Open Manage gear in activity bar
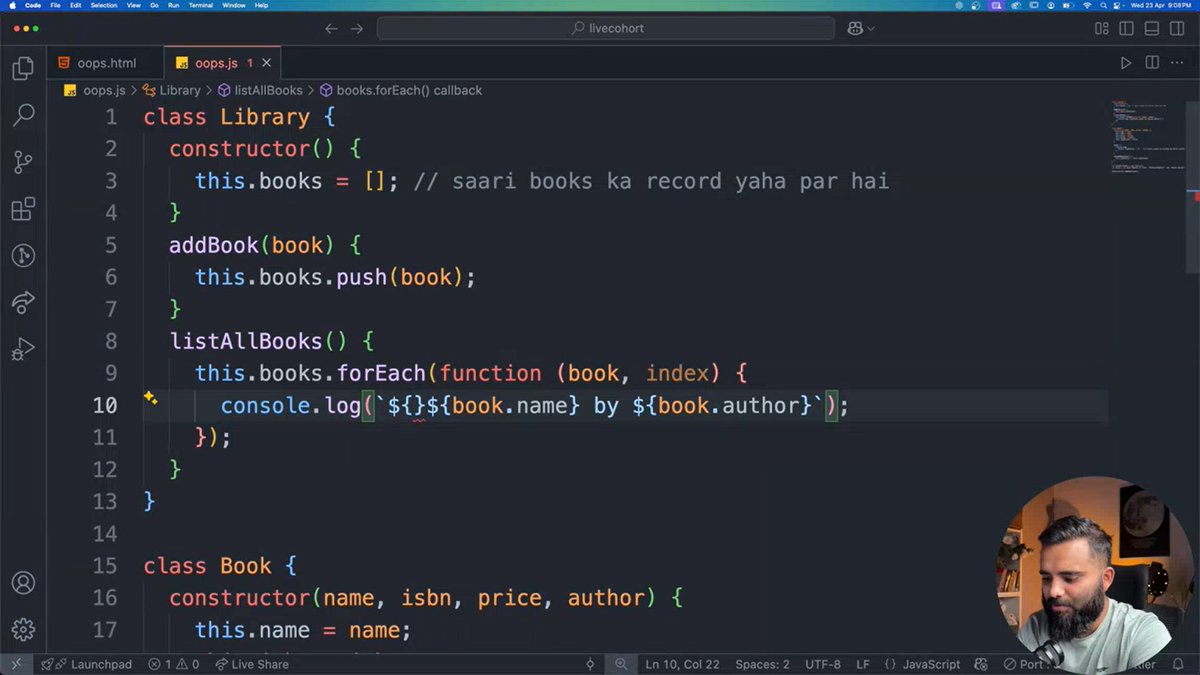Image resolution: width=1200 pixels, height=675 pixels. click(x=23, y=630)
